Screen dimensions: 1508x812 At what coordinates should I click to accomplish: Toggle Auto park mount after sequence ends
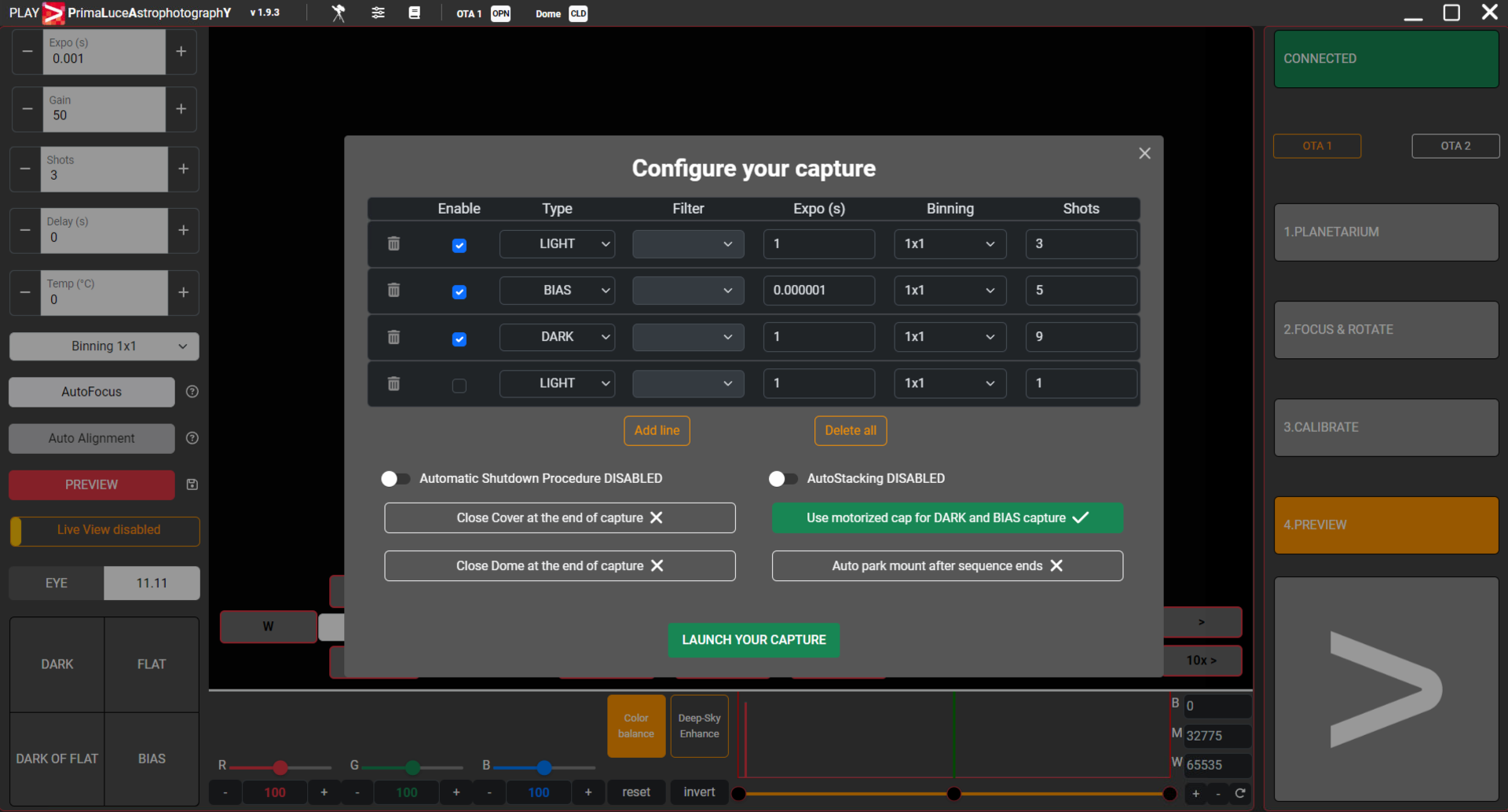point(947,566)
